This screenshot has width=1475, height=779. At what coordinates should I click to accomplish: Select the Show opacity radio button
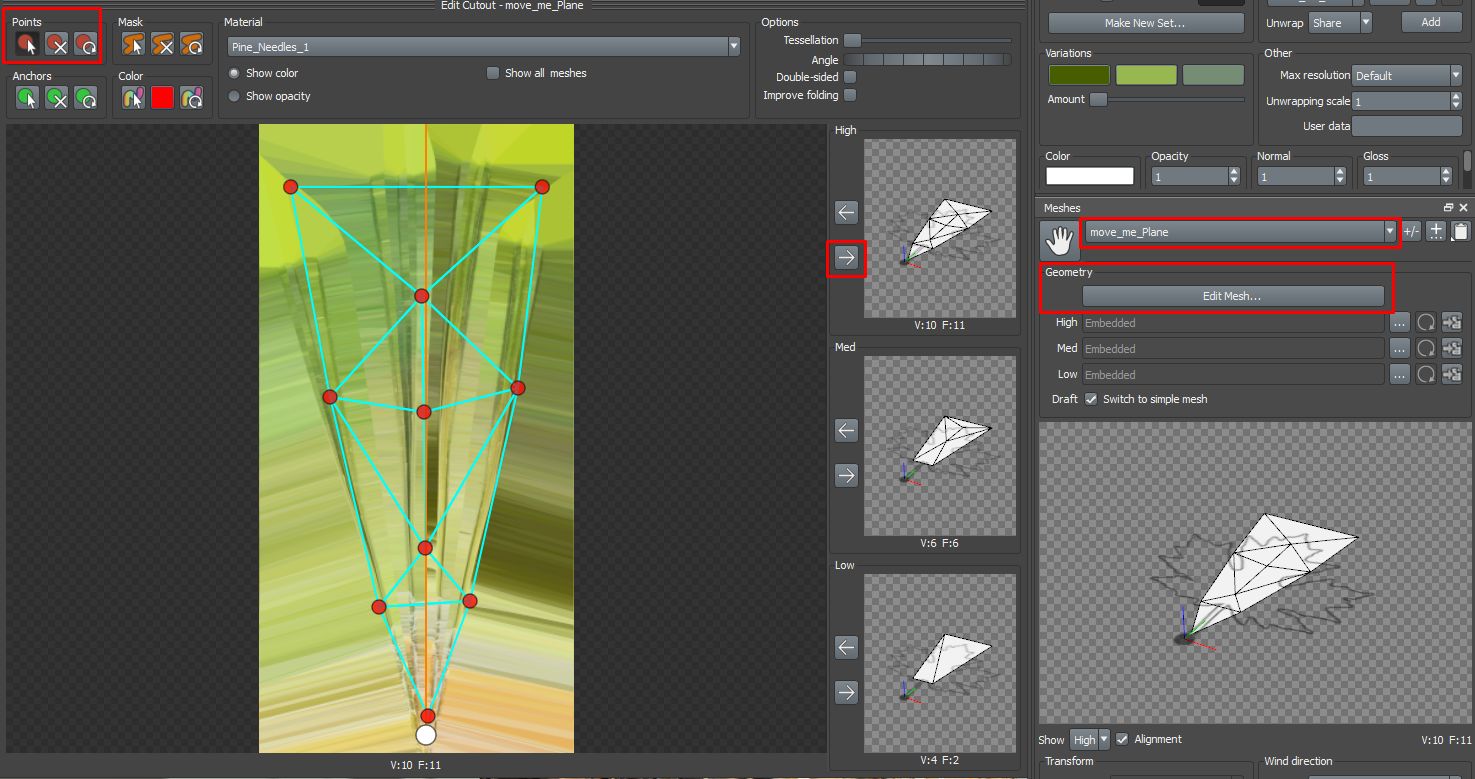coord(235,96)
